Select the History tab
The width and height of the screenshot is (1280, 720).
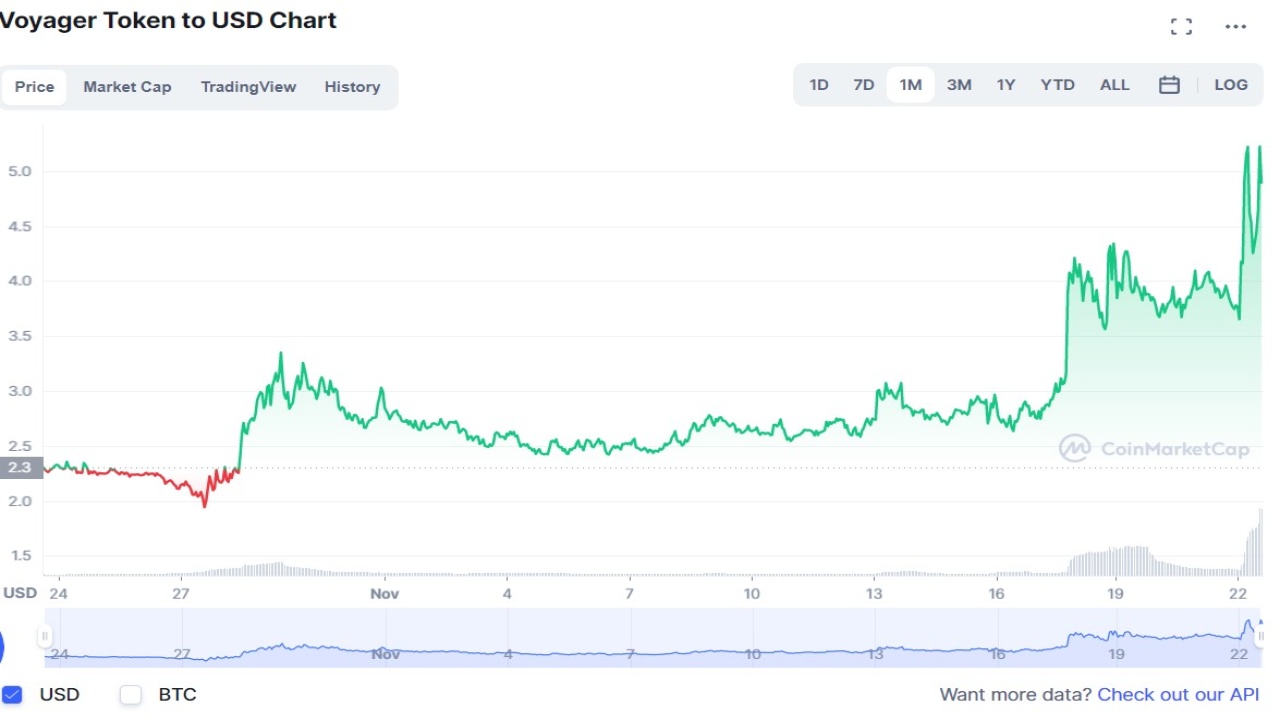click(352, 87)
